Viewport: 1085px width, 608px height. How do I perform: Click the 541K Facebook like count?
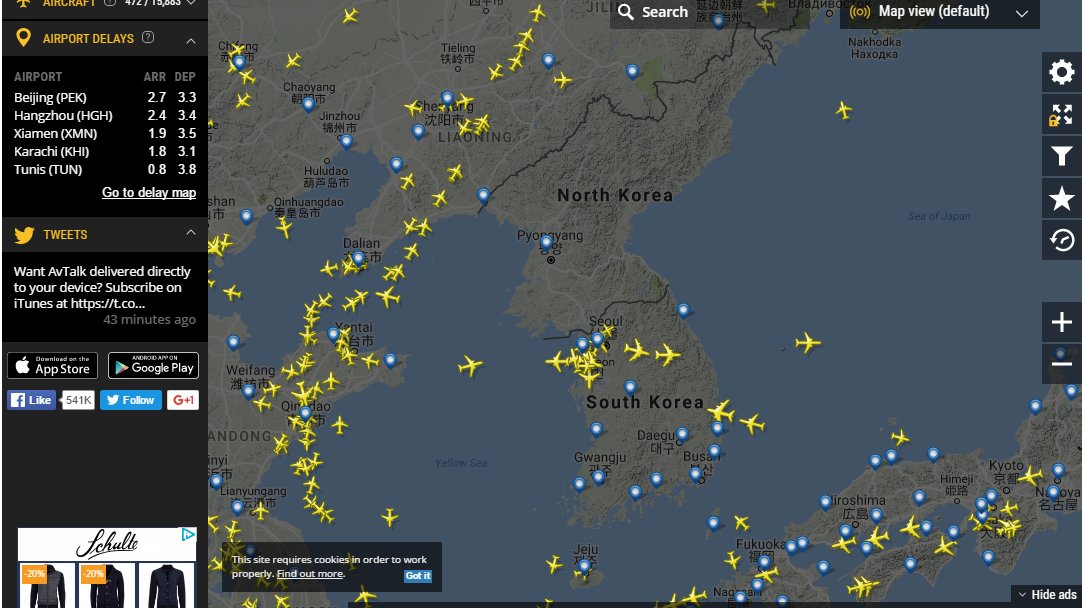click(78, 400)
